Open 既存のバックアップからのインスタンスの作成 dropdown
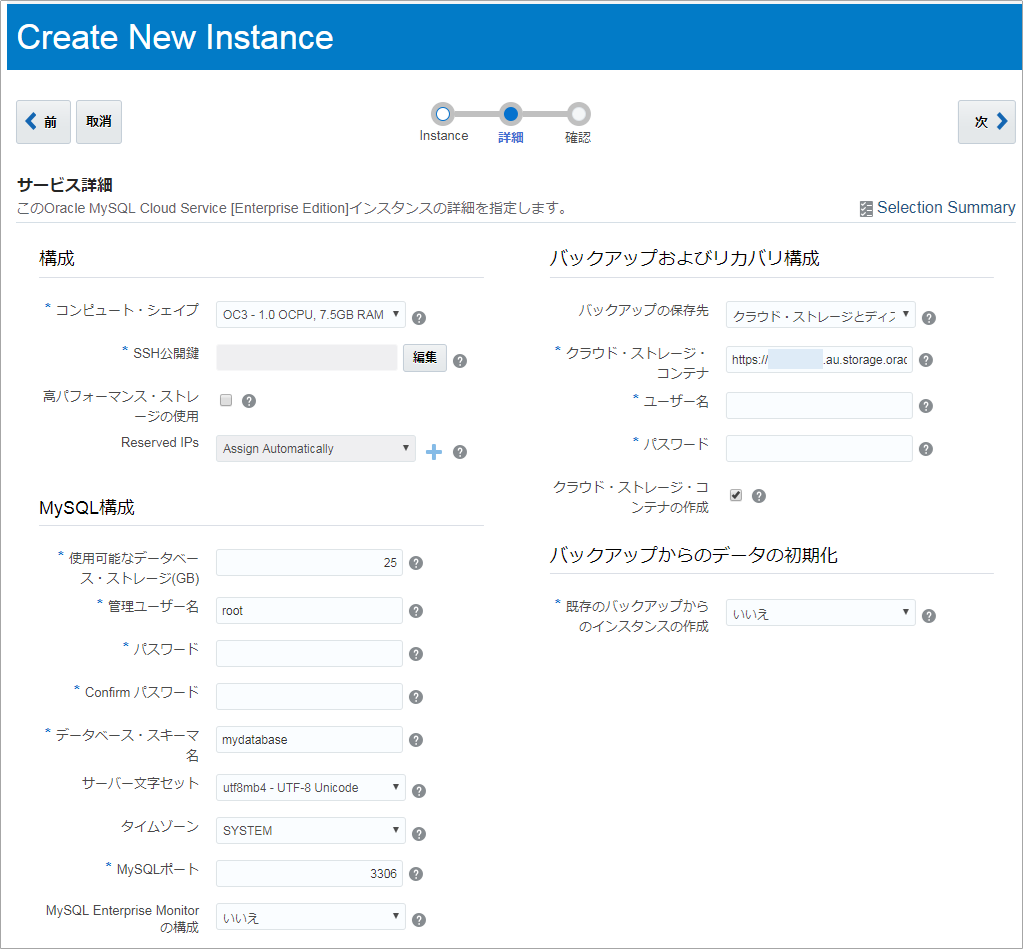Image resolution: width=1023 pixels, height=949 pixels. pos(821,613)
